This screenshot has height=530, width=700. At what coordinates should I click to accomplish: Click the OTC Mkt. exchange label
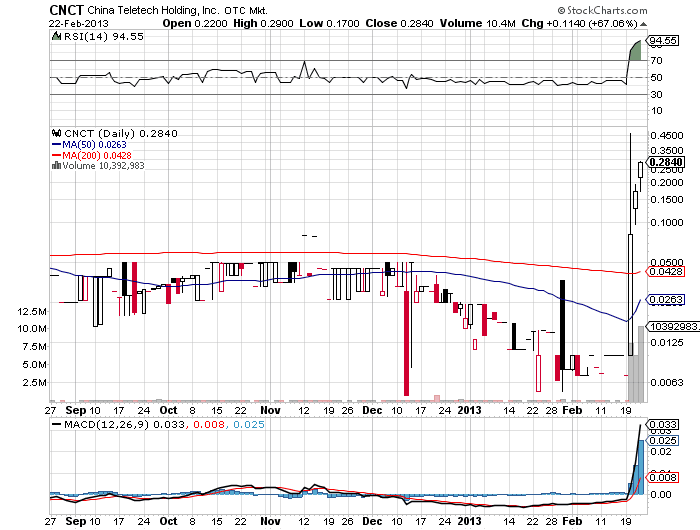[x=246, y=11]
